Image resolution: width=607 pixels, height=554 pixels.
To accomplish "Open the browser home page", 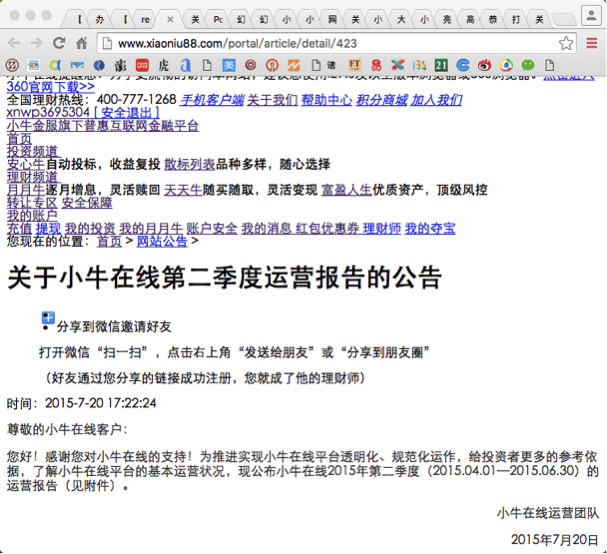I will coord(81,43).
